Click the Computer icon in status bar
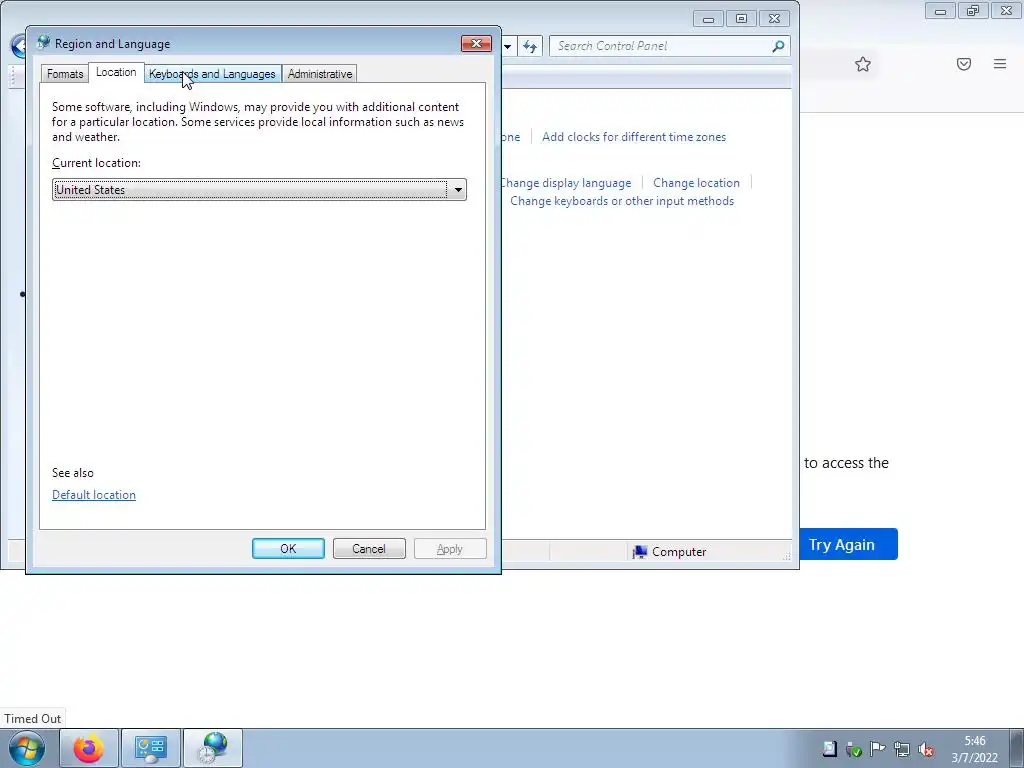1024x768 pixels. coord(639,552)
